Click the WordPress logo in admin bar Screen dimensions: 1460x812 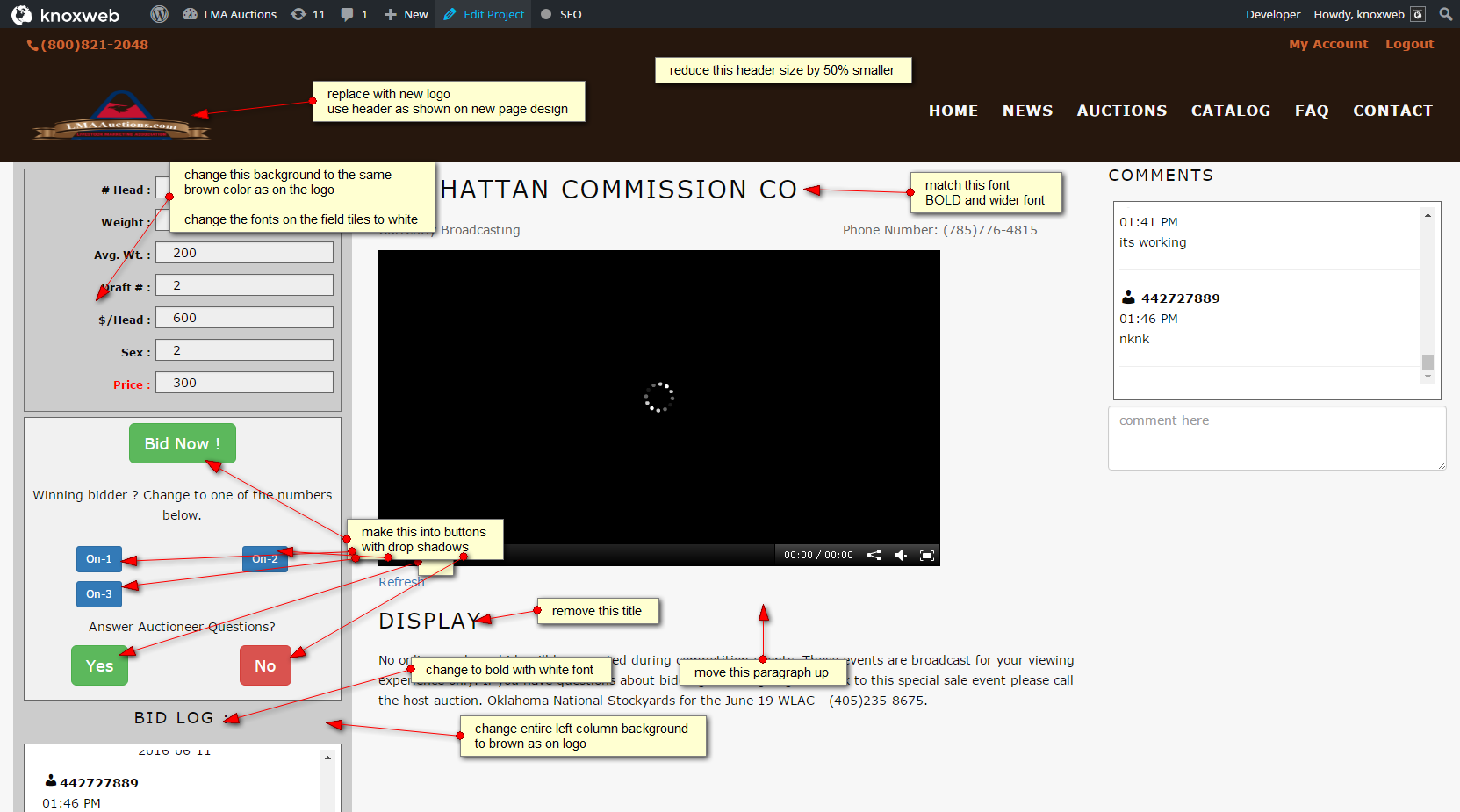point(159,14)
